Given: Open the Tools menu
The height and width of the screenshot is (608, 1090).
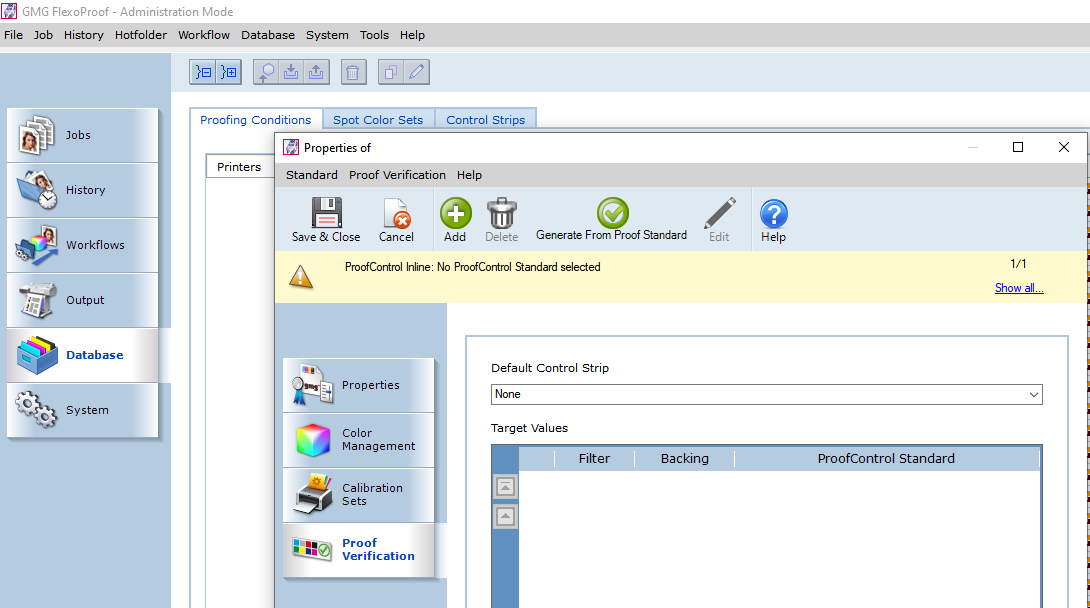Looking at the screenshot, I should 374,35.
